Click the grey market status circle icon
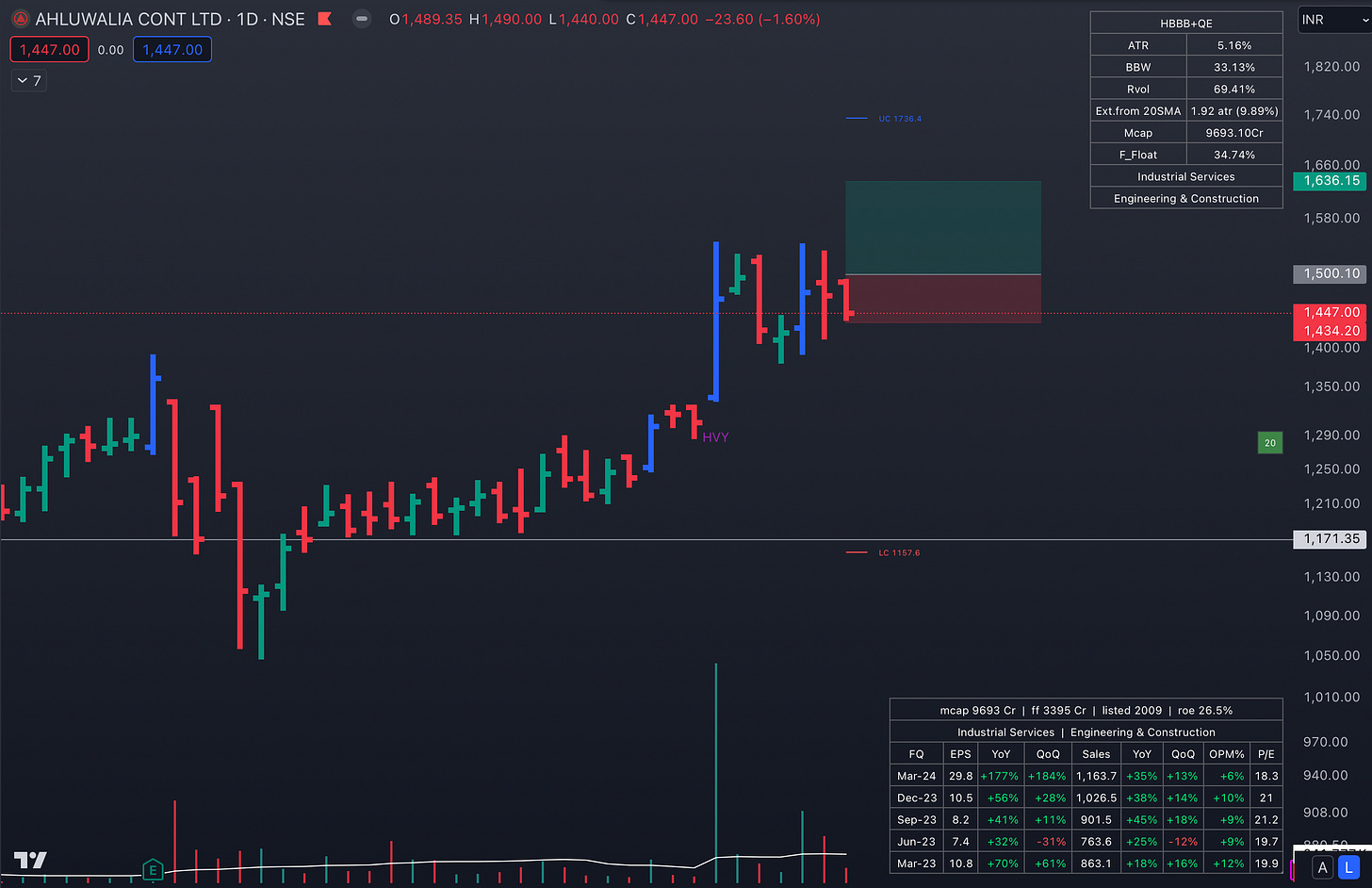This screenshot has height=888, width=1372. pyautogui.click(x=362, y=19)
